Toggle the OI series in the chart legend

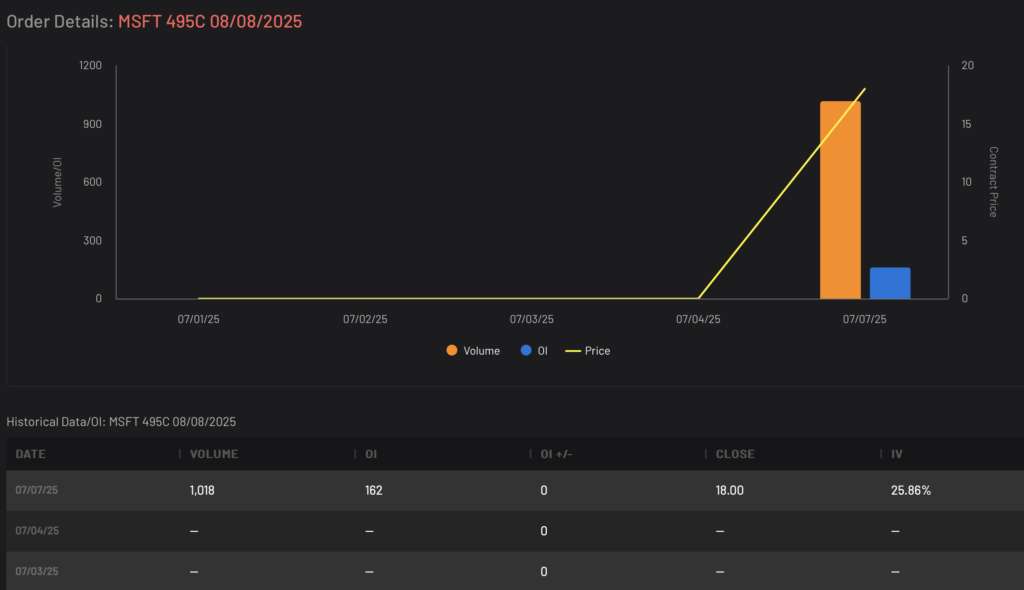pos(534,351)
